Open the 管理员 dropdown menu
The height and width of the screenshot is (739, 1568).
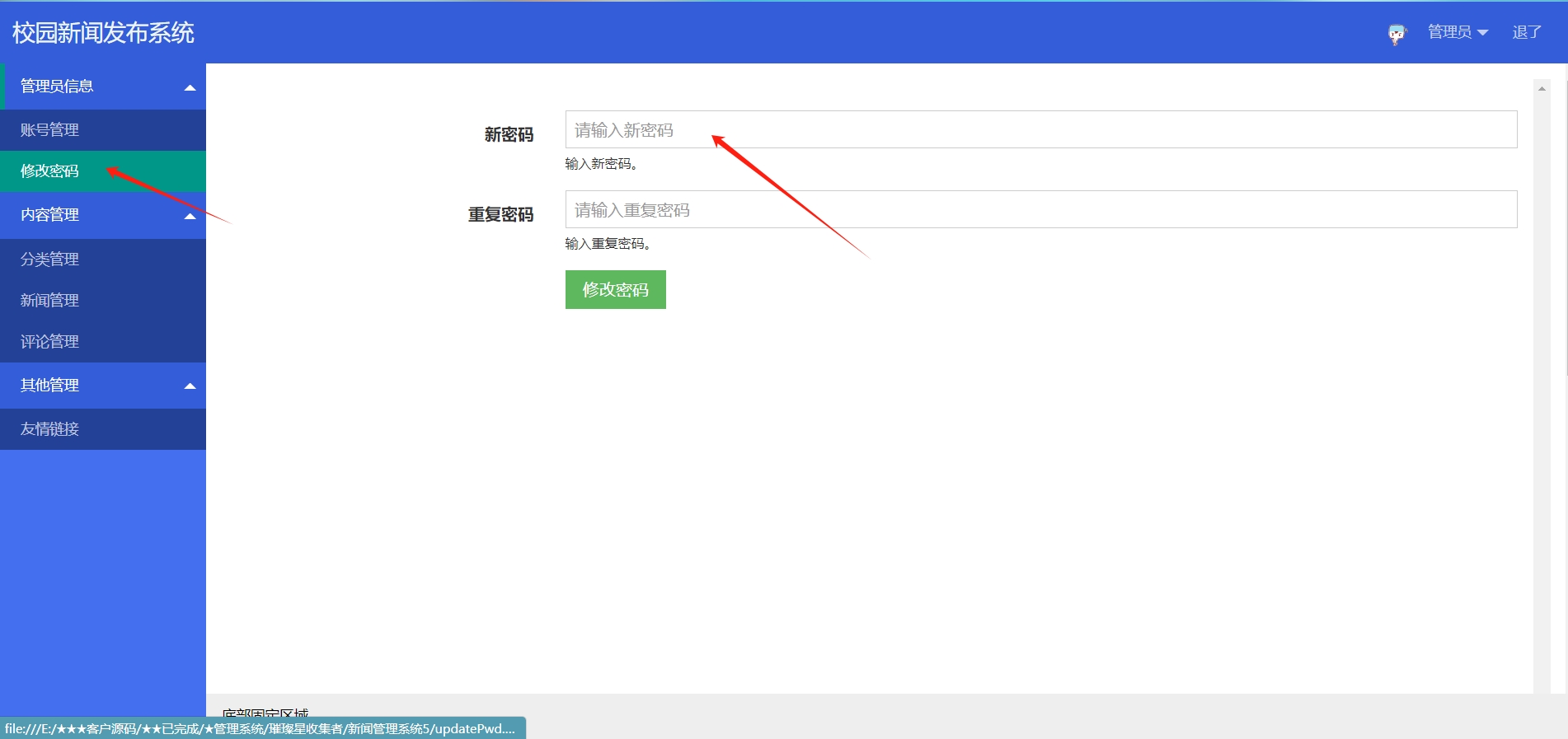[x=1458, y=32]
